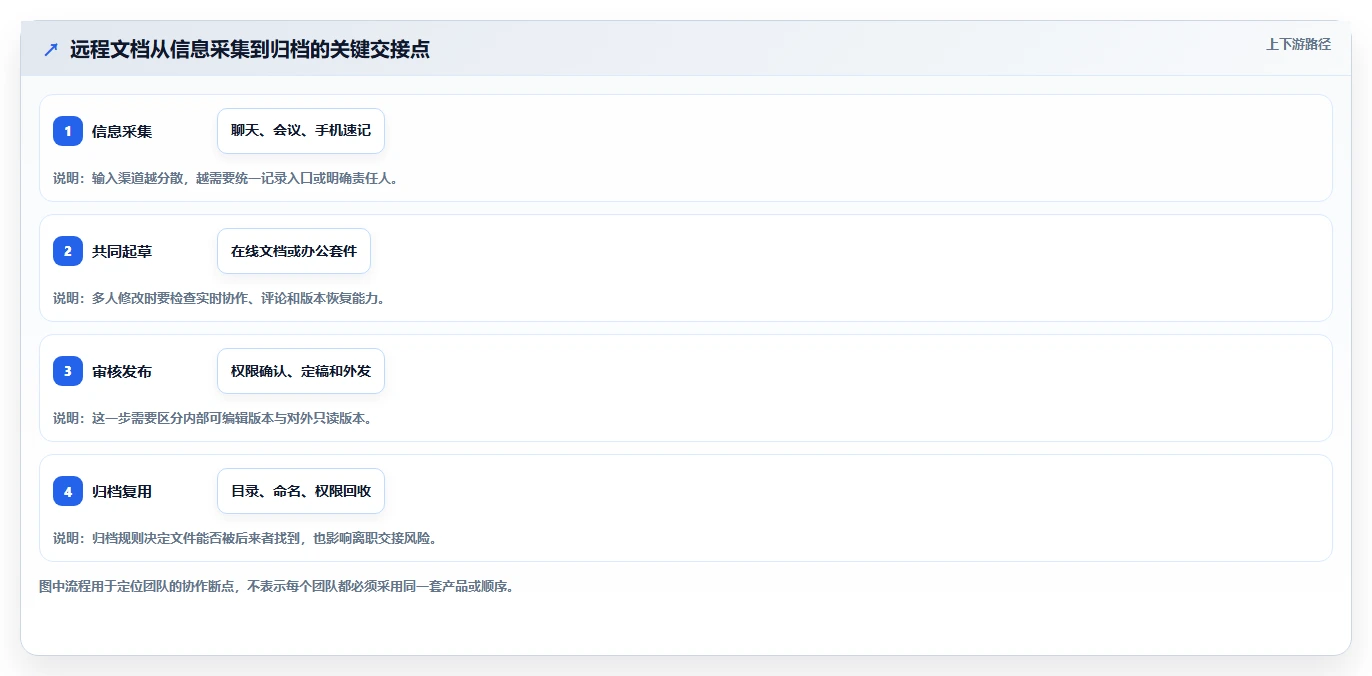
Task: Click the step 1 number badge
Action: point(68,131)
